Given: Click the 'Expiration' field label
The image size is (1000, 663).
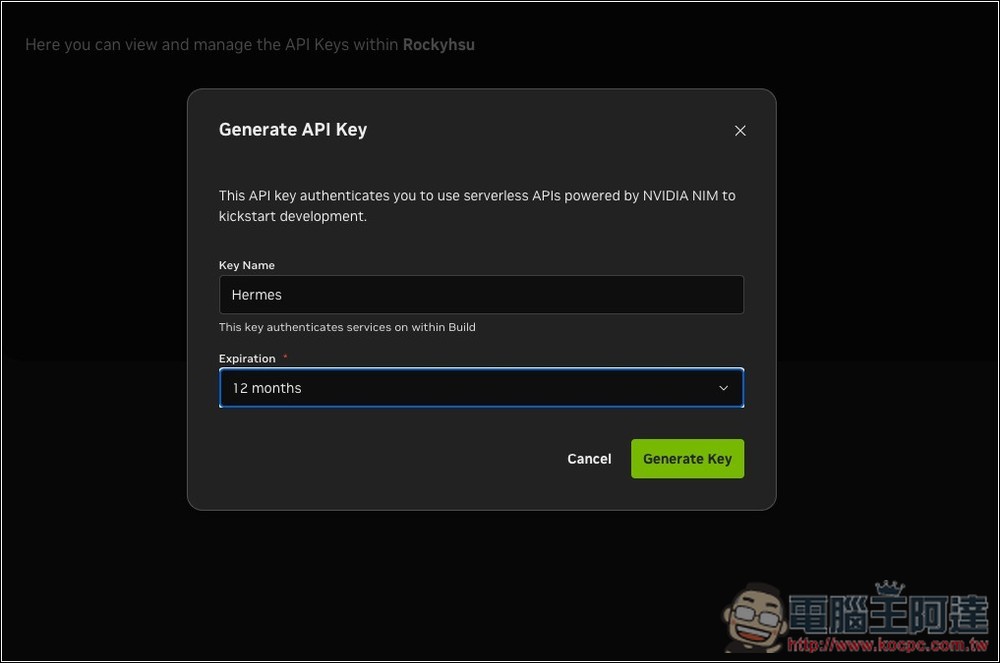Looking at the screenshot, I should point(247,358).
